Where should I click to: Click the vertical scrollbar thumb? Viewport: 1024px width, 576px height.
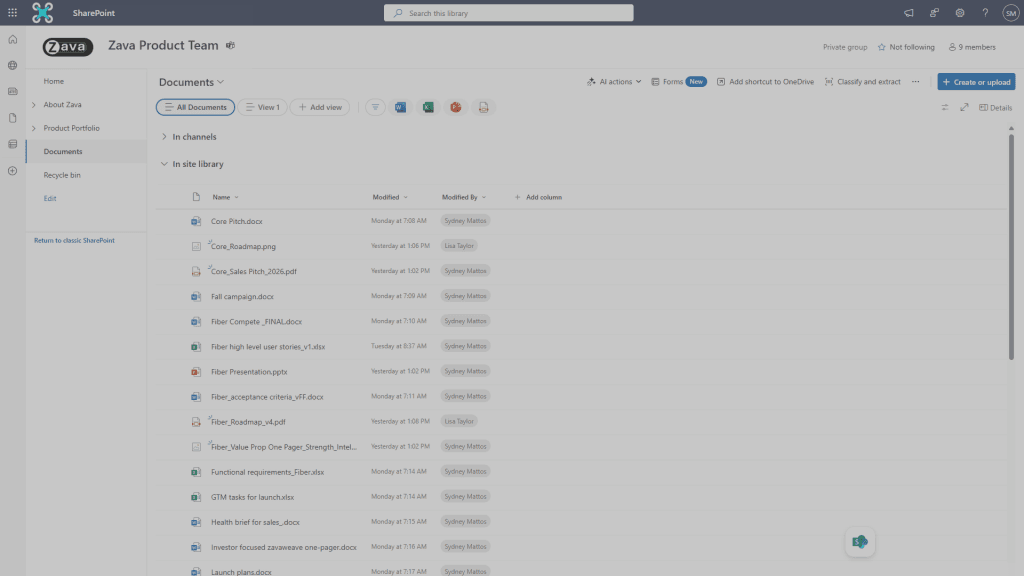tap(1011, 246)
